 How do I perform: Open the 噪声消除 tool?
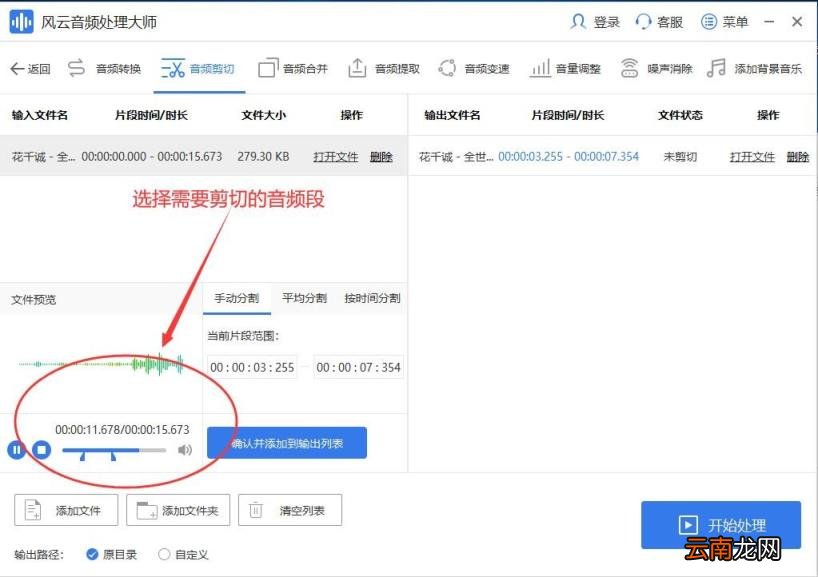click(656, 68)
